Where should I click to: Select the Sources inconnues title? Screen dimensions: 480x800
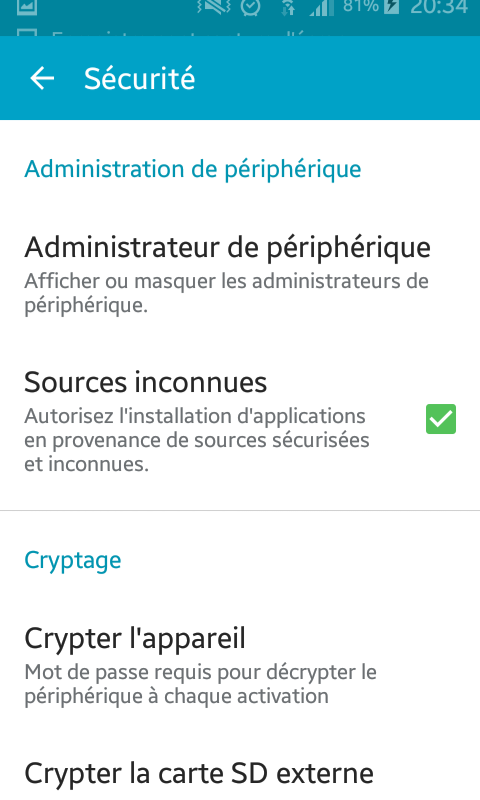click(145, 382)
